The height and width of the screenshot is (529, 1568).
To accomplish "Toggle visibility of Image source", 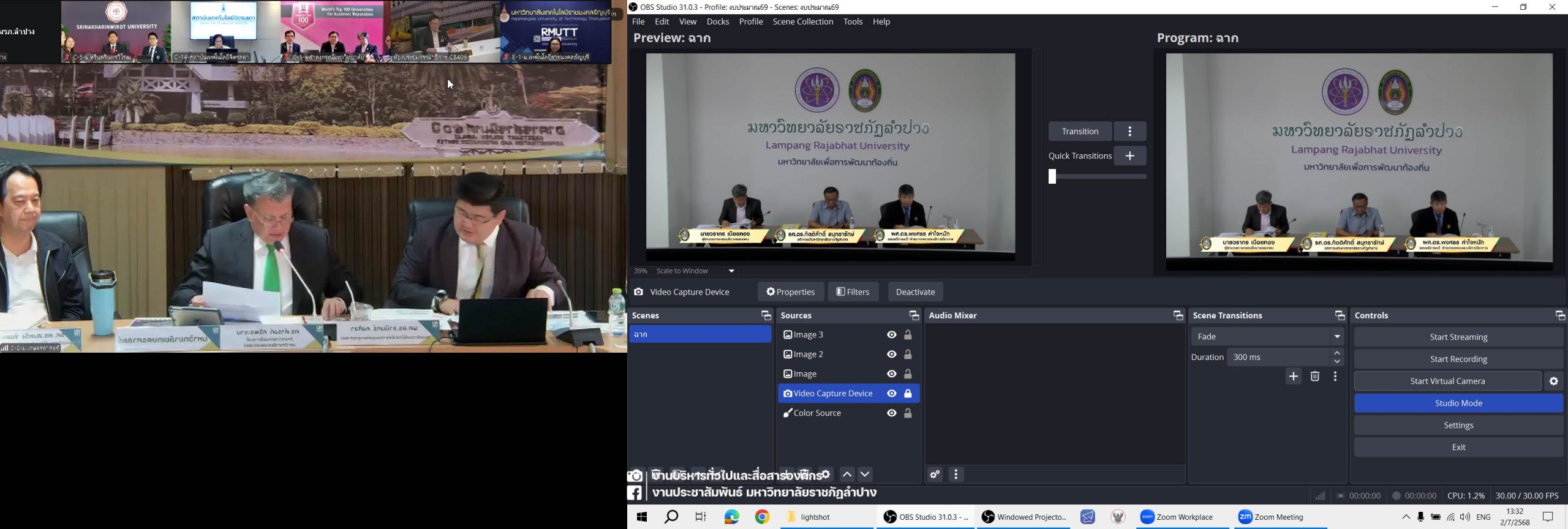I will click(891, 374).
